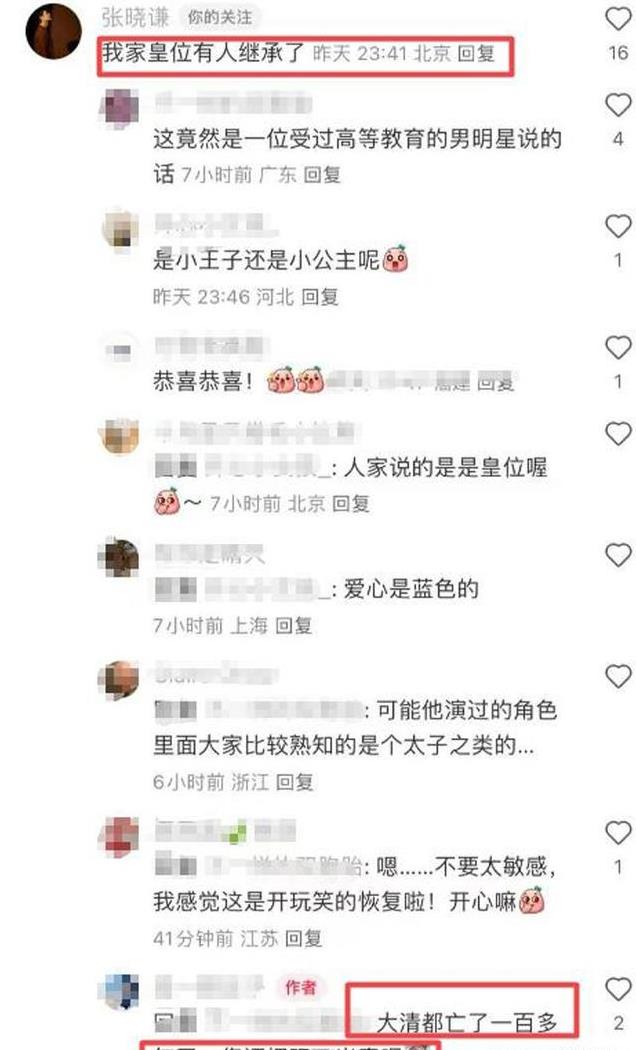Tap the 作者 badge on the last comment
This screenshot has width=636, height=1050.
click(x=301, y=986)
